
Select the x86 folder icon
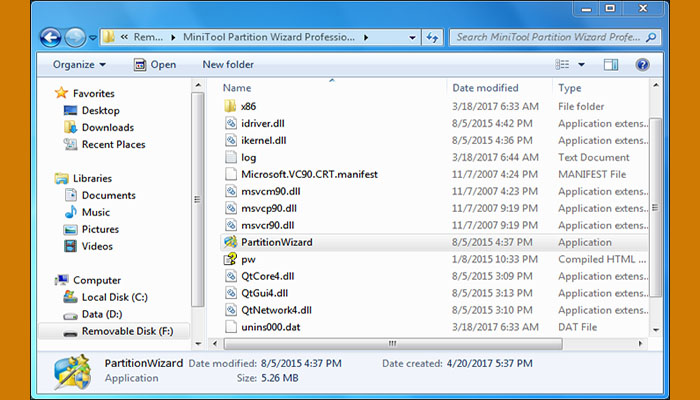(x=230, y=106)
